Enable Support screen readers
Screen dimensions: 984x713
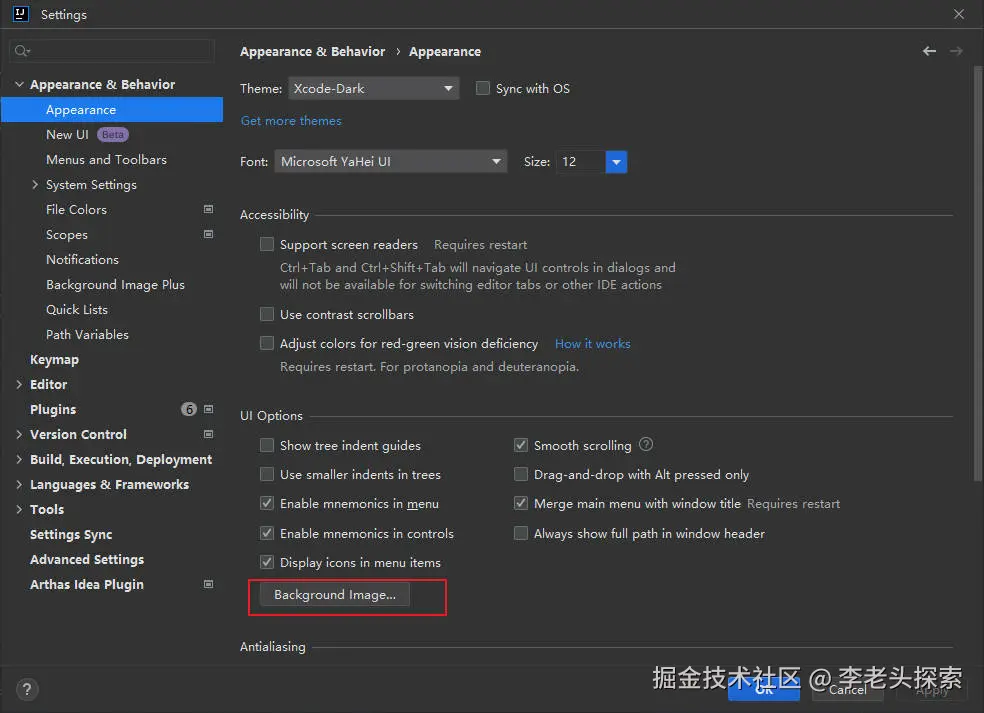point(267,244)
